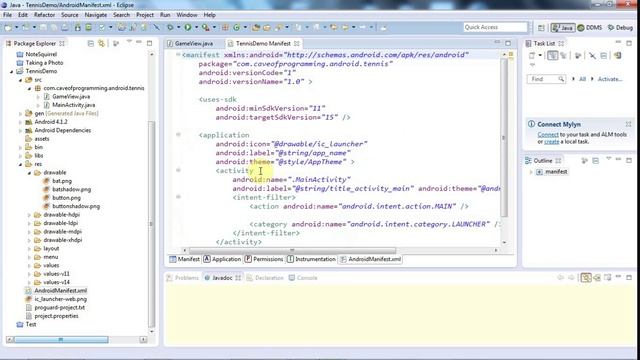Open the Android Virtual Device Manager icon

[x=88, y=27]
